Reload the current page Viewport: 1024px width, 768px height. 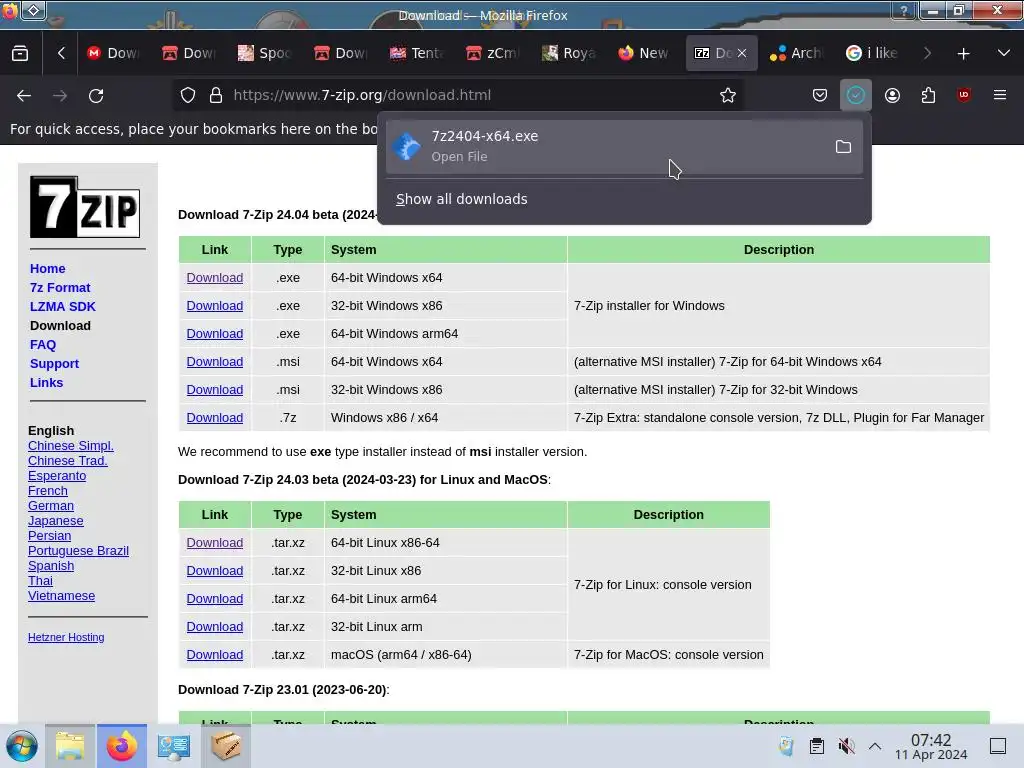[x=96, y=96]
